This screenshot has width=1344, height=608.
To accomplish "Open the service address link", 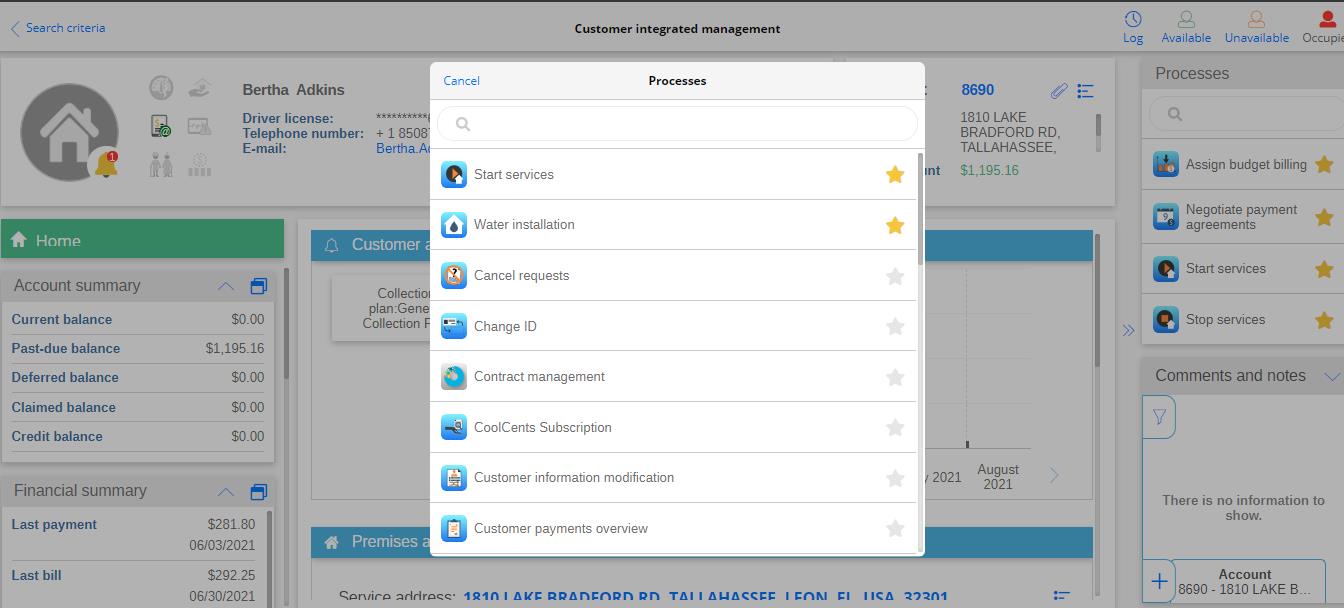I will pyautogui.click(x=705, y=598).
